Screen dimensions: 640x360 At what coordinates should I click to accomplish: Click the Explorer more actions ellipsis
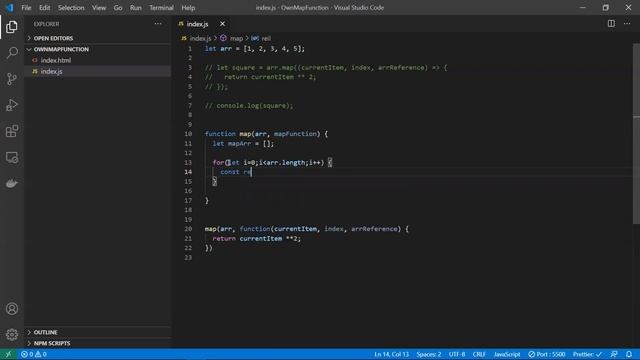158,24
